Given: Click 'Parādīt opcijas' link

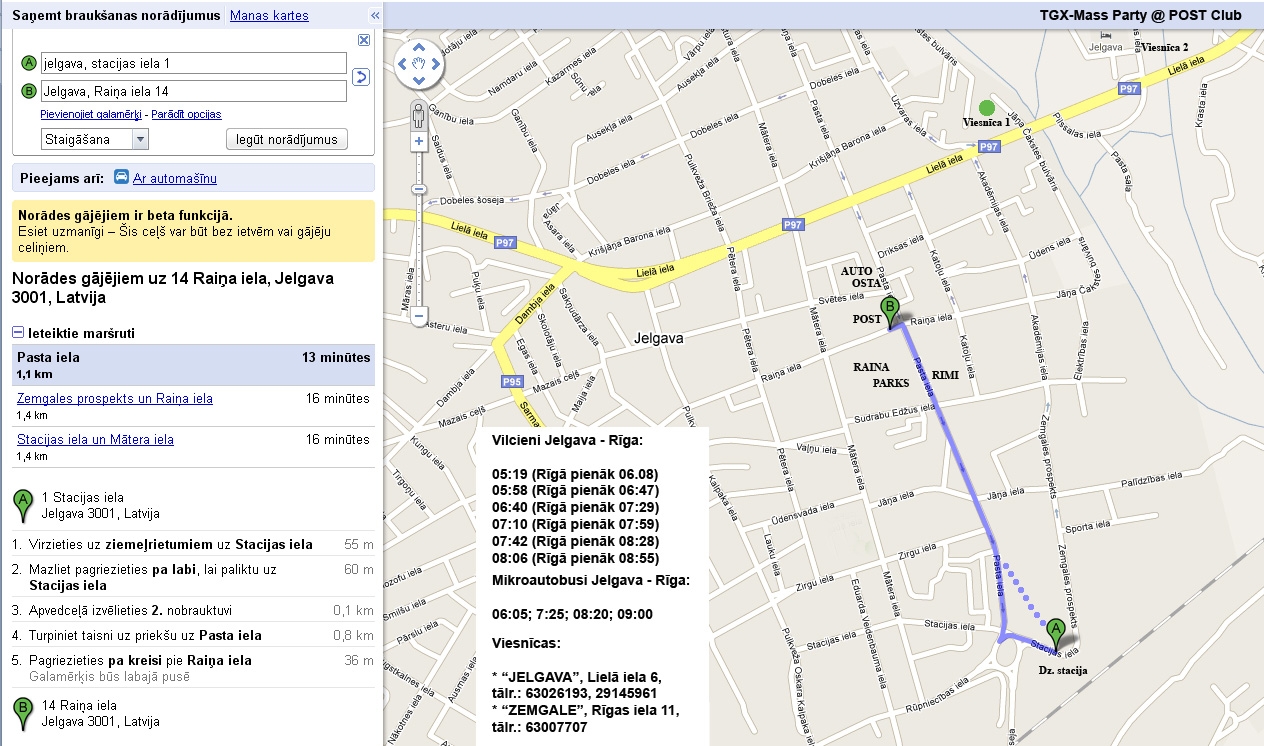Looking at the screenshot, I should (187, 115).
